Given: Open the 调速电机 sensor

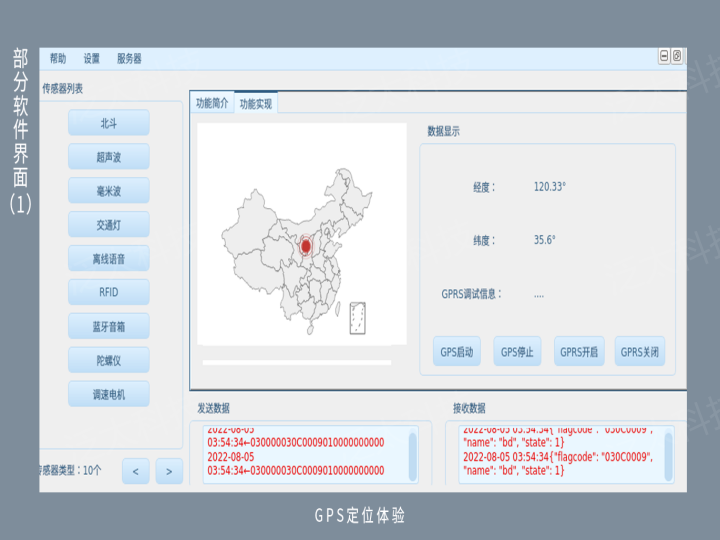Looking at the screenshot, I should pos(109,394).
